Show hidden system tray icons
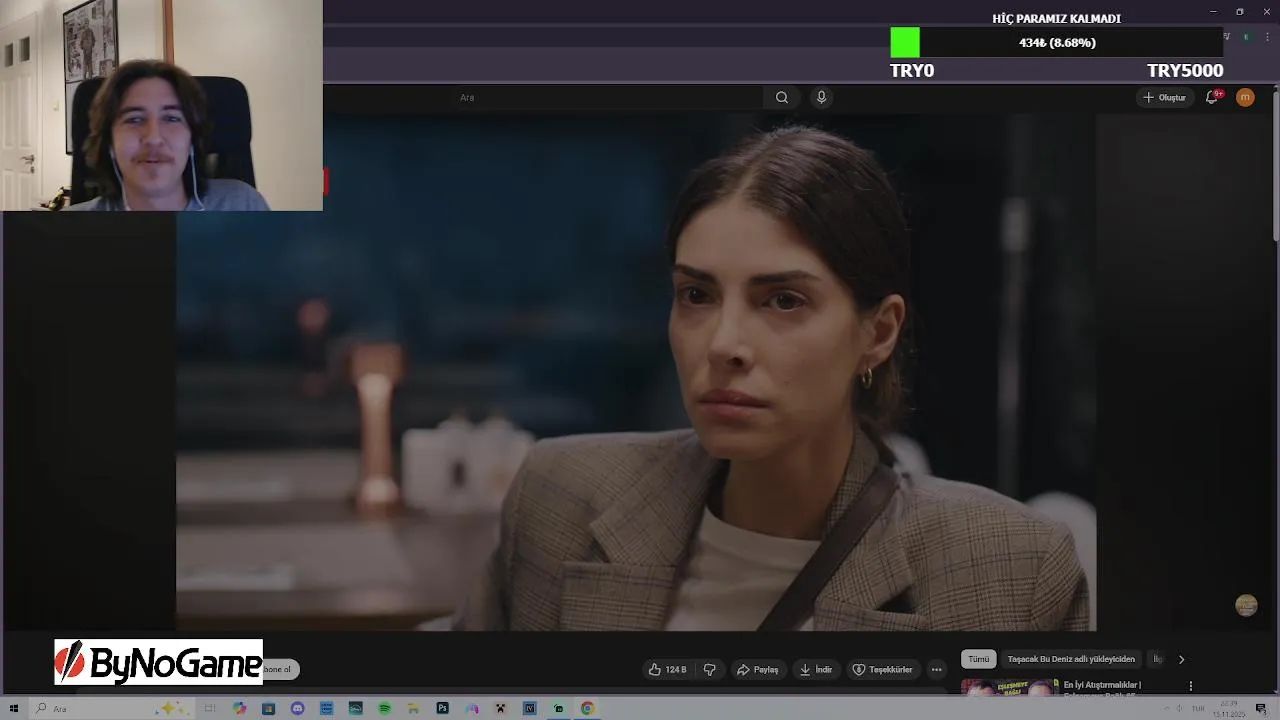Screen dimensions: 1280x720 pyautogui.click(x=1166, y=708)
